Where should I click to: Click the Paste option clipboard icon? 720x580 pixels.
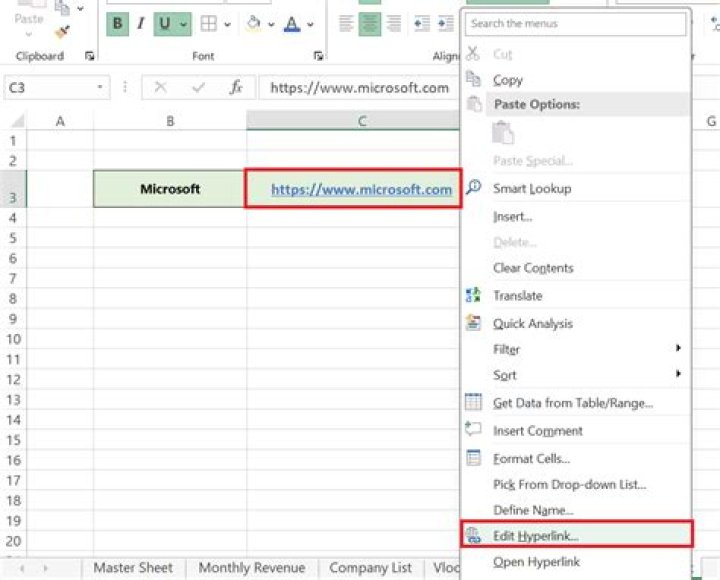pos(503,133)
